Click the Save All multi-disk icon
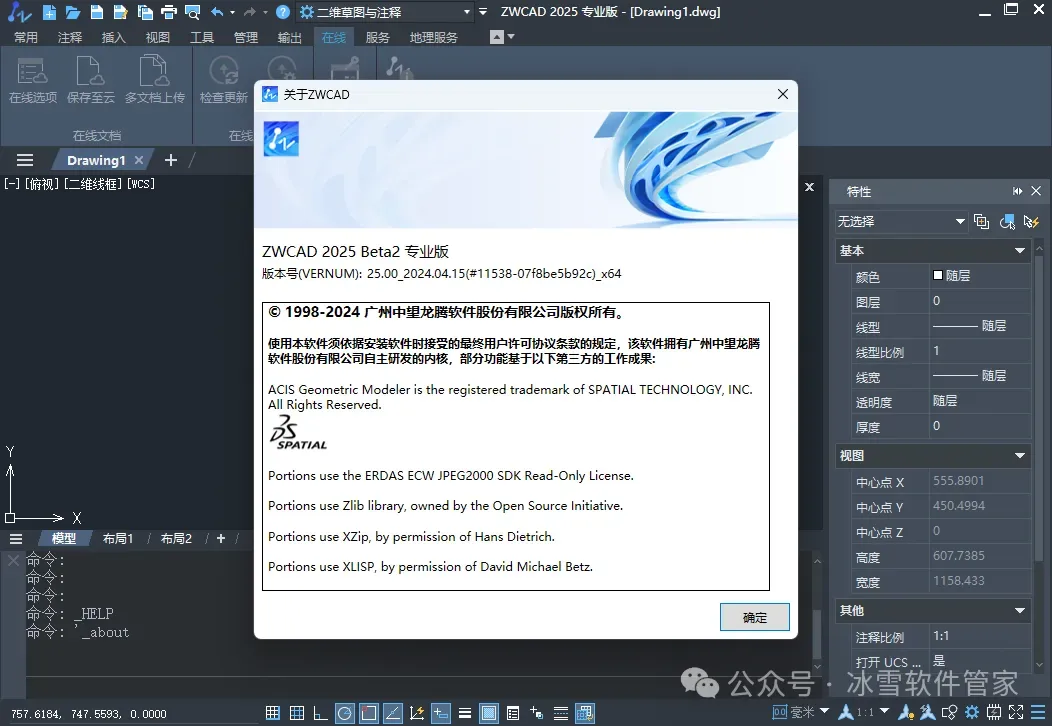 point(145,11)
